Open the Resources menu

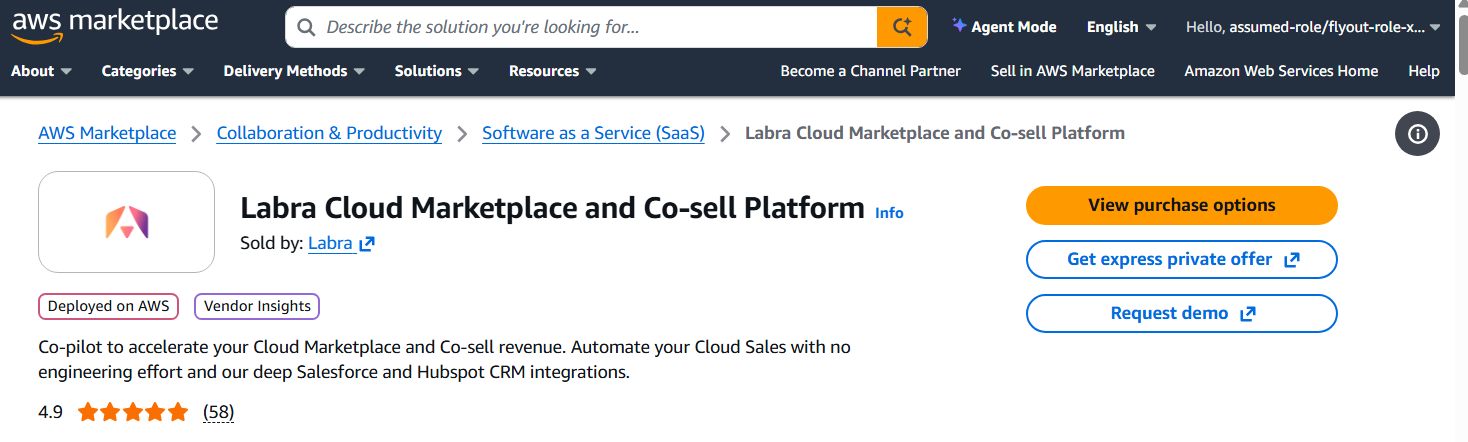552,71
